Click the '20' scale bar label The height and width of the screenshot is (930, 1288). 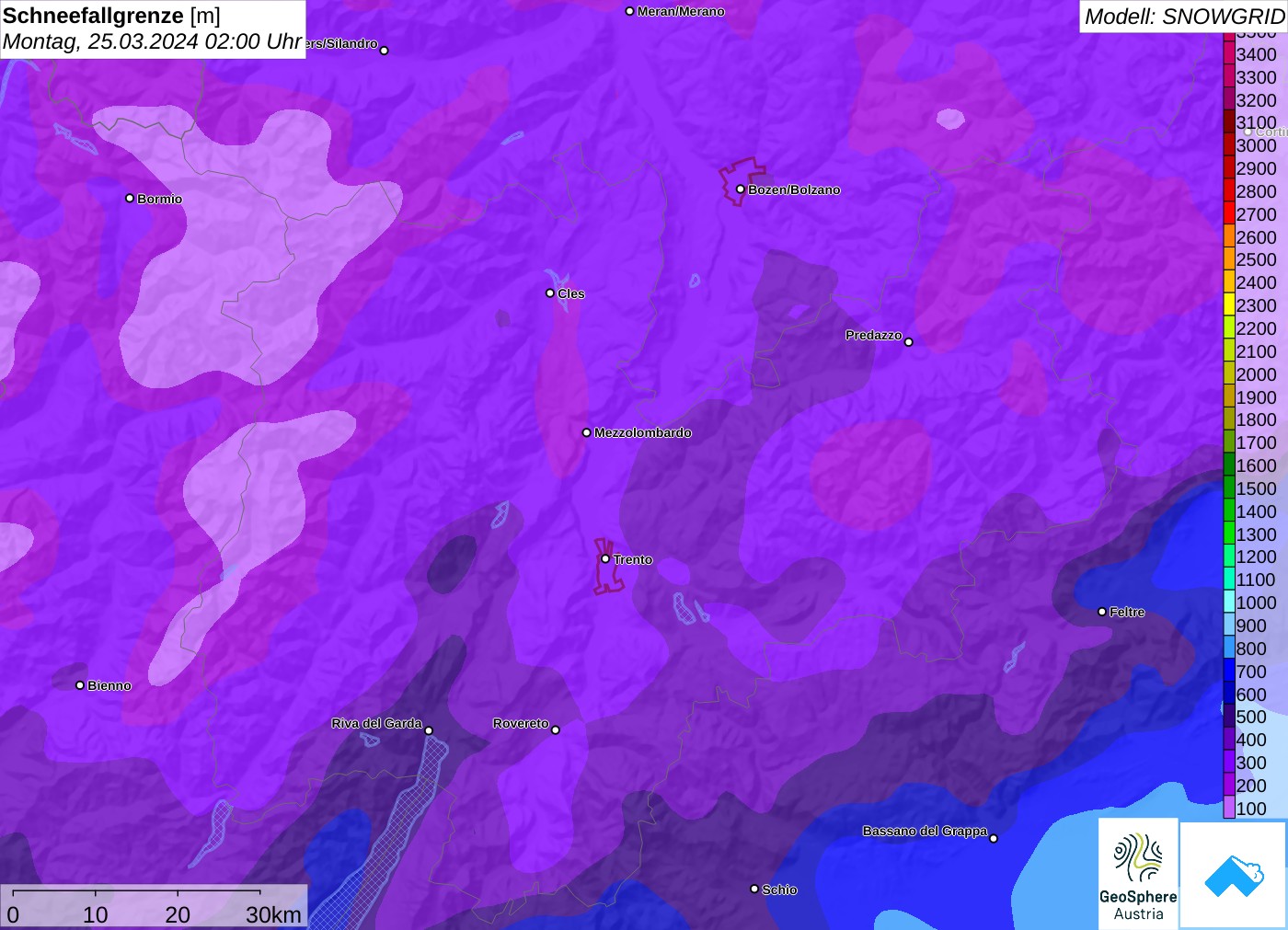pyautogui.click(x=178, y=914)
